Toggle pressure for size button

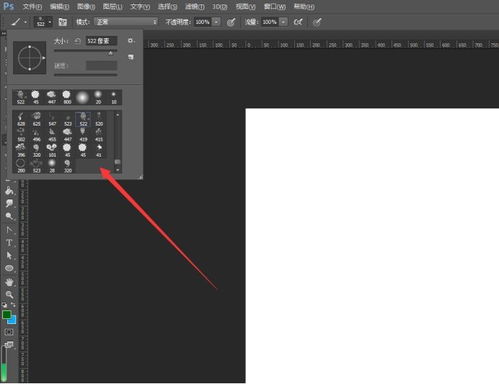click(x=317, y=22)
